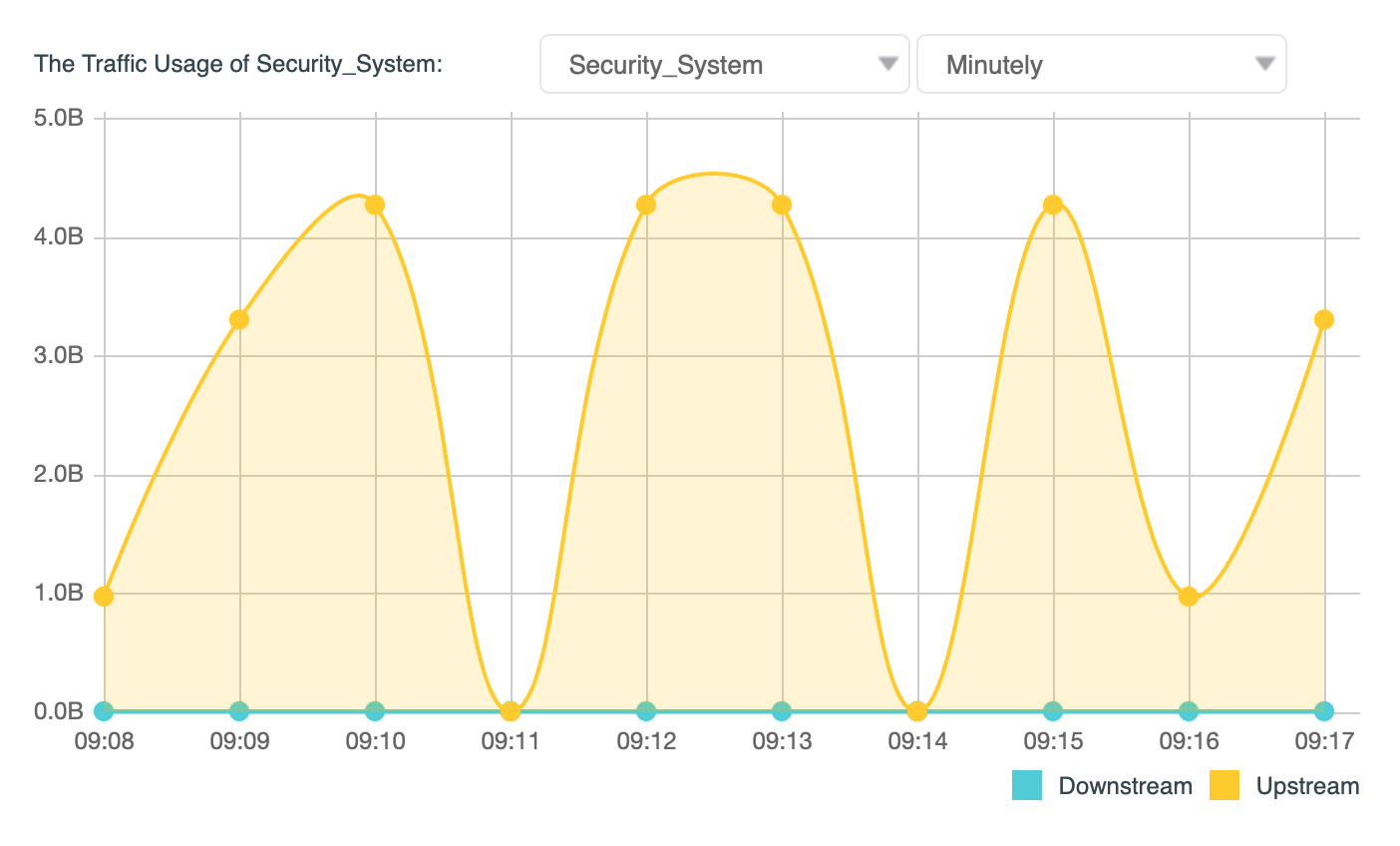
Task: Toggle the Downstream series in the legend
Action: pos(1125,786)
